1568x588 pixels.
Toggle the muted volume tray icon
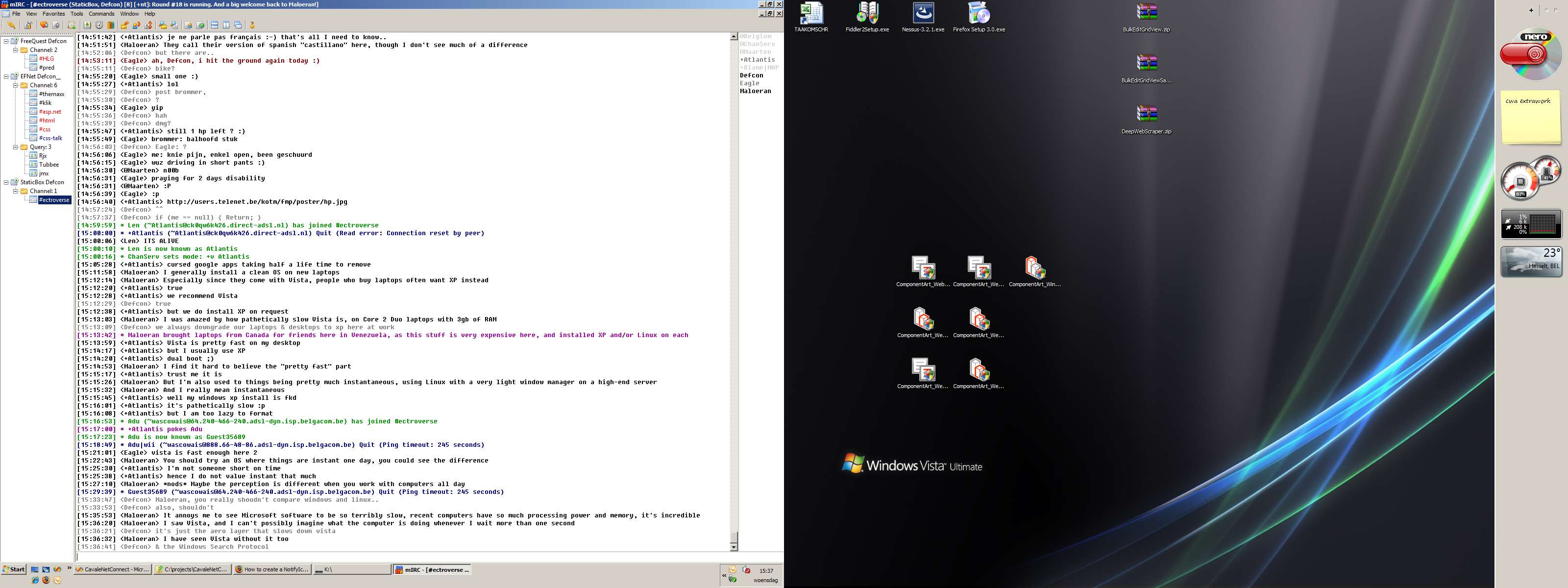pos(746,570)
